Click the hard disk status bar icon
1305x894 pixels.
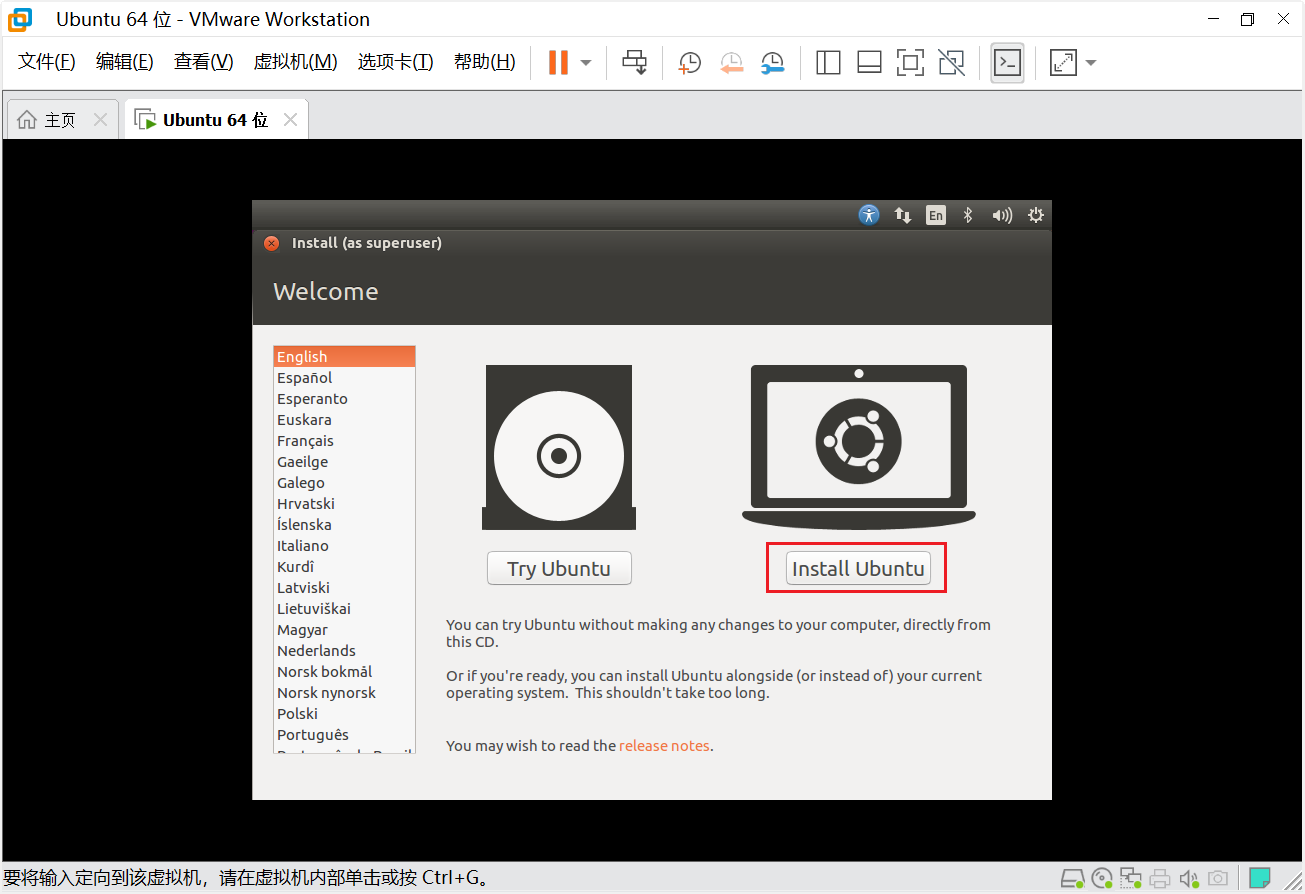tap(1072, 879)
